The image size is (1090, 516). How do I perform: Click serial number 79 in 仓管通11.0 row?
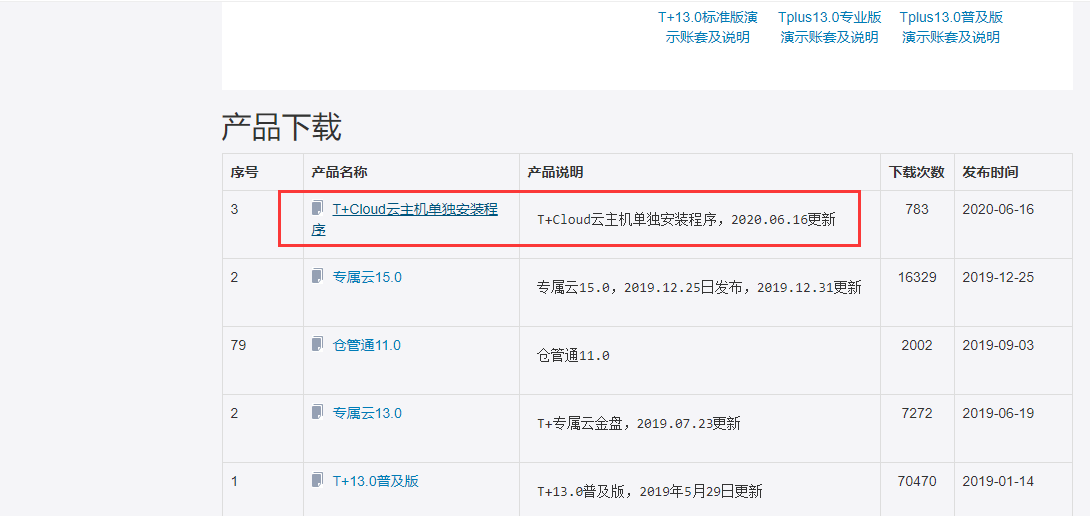[238, 346]
